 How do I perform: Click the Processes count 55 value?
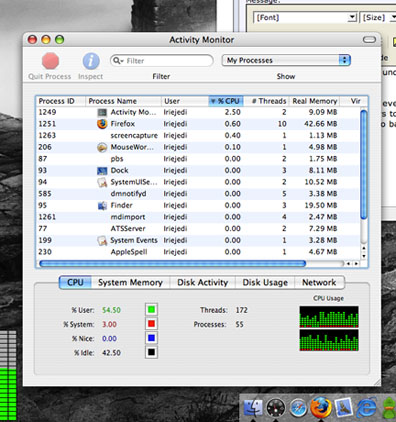click(239, 324)
